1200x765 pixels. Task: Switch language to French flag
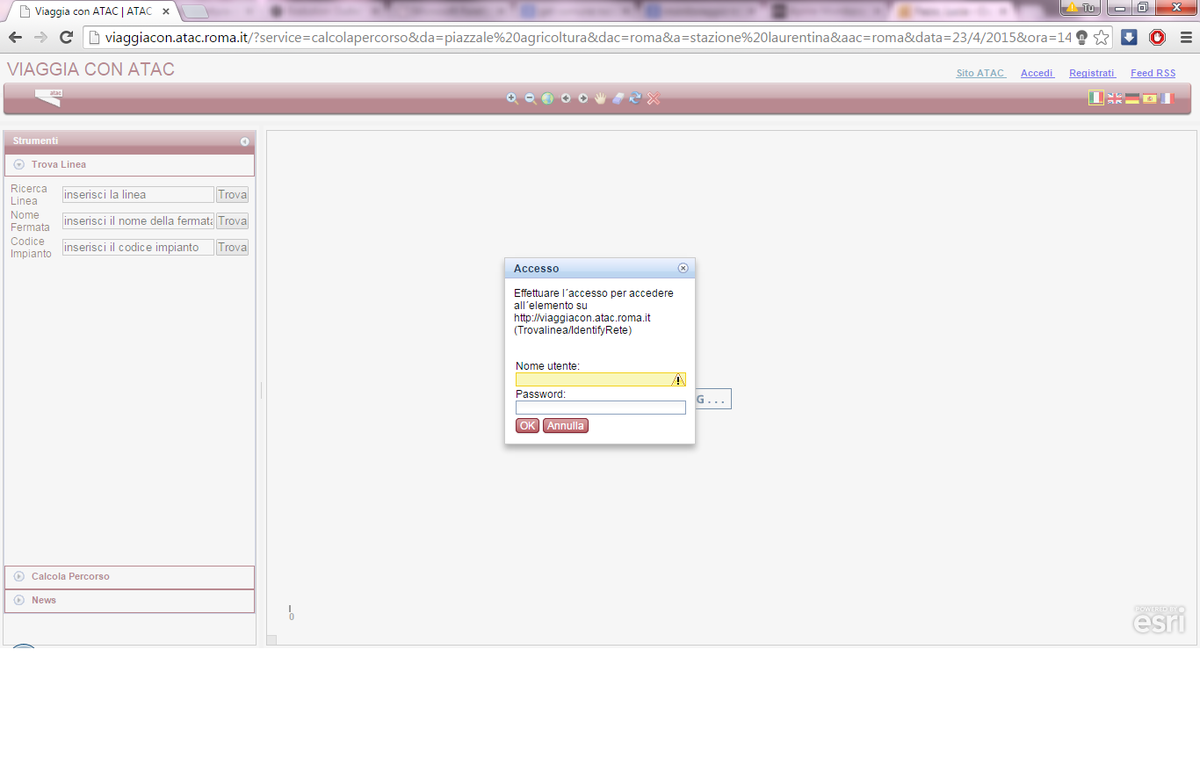[x=1165, y=98]
